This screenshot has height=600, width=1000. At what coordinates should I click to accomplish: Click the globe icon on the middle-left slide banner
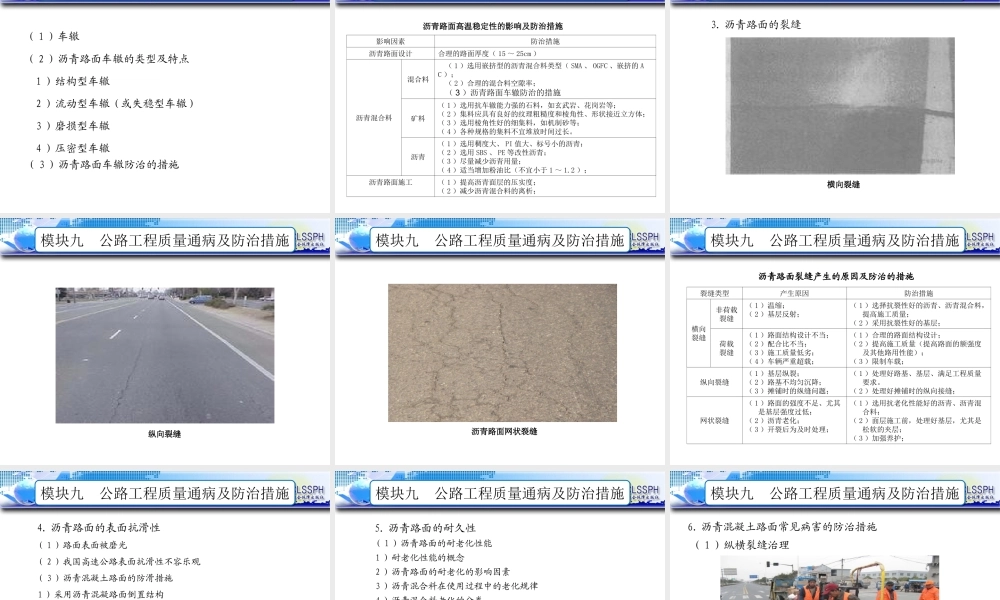[x=25, y=240]
